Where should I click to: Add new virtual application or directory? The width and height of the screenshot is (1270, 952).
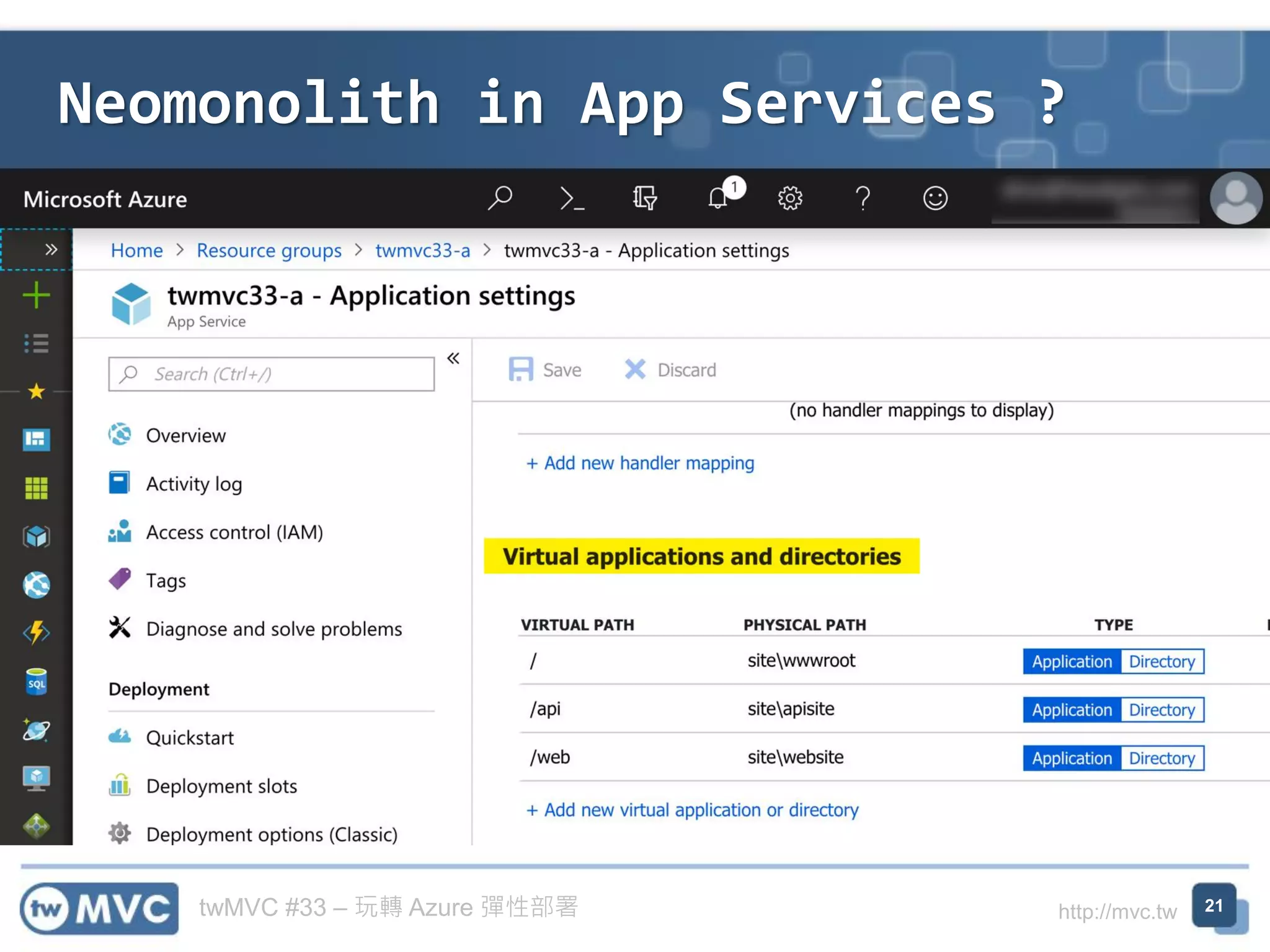point(692,809)
